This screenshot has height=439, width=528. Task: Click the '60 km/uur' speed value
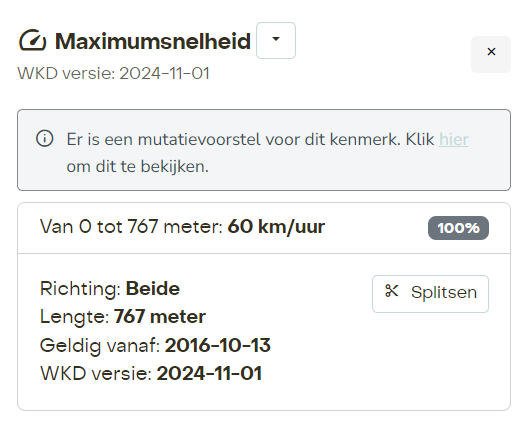point(276,227)
